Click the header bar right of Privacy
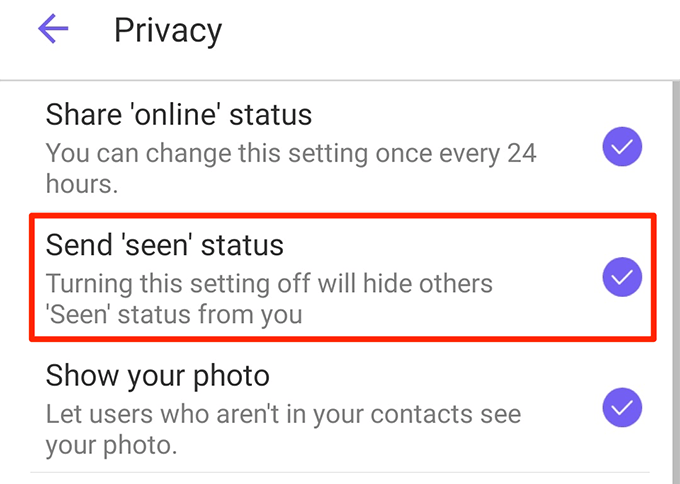 pyautogui.click(x=450, y=30)
